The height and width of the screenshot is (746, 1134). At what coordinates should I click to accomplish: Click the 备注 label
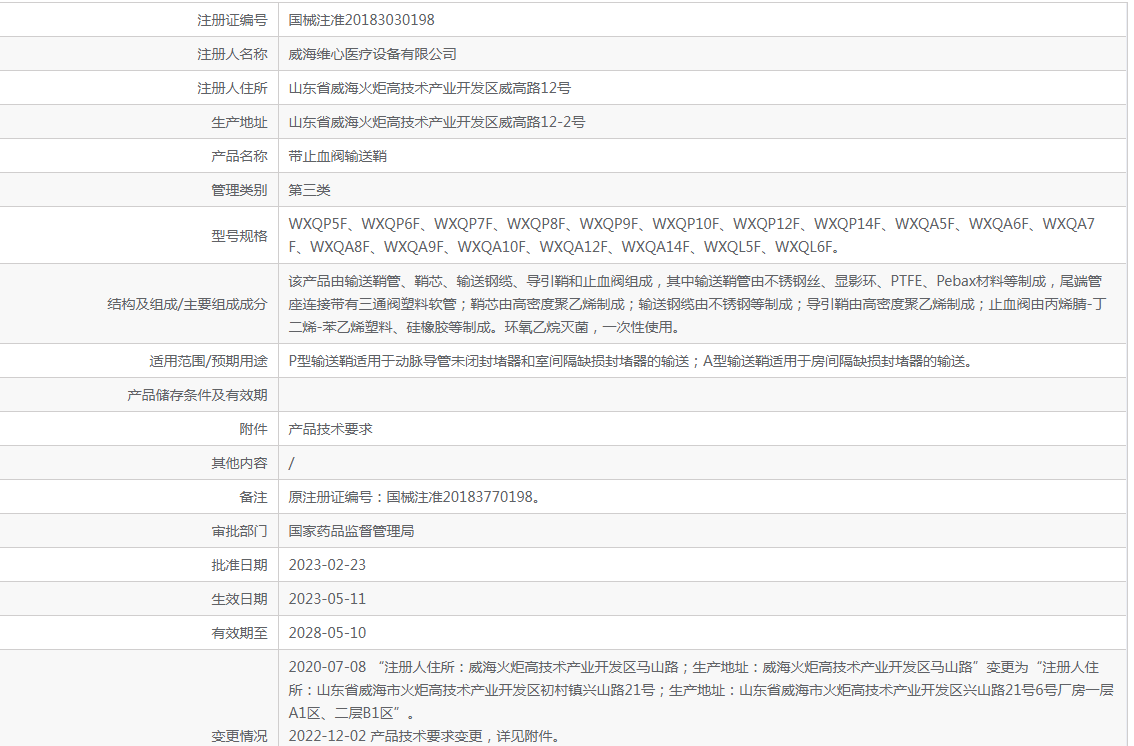[253, 497]
